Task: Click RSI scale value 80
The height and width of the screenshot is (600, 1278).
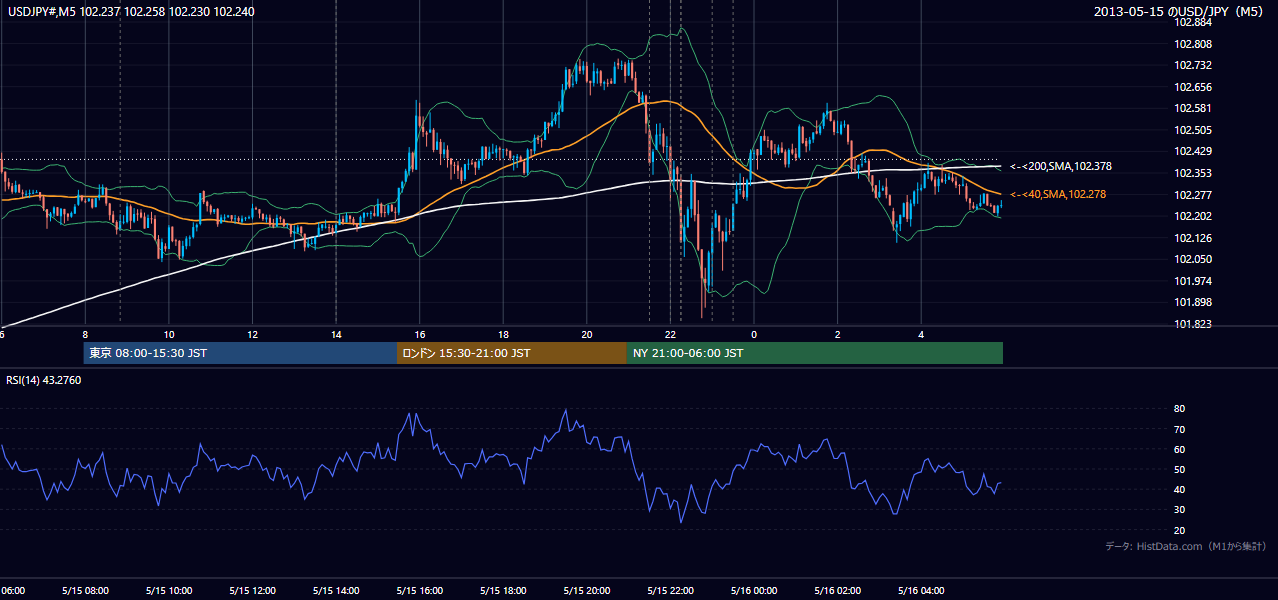Action: [1180, 409]
